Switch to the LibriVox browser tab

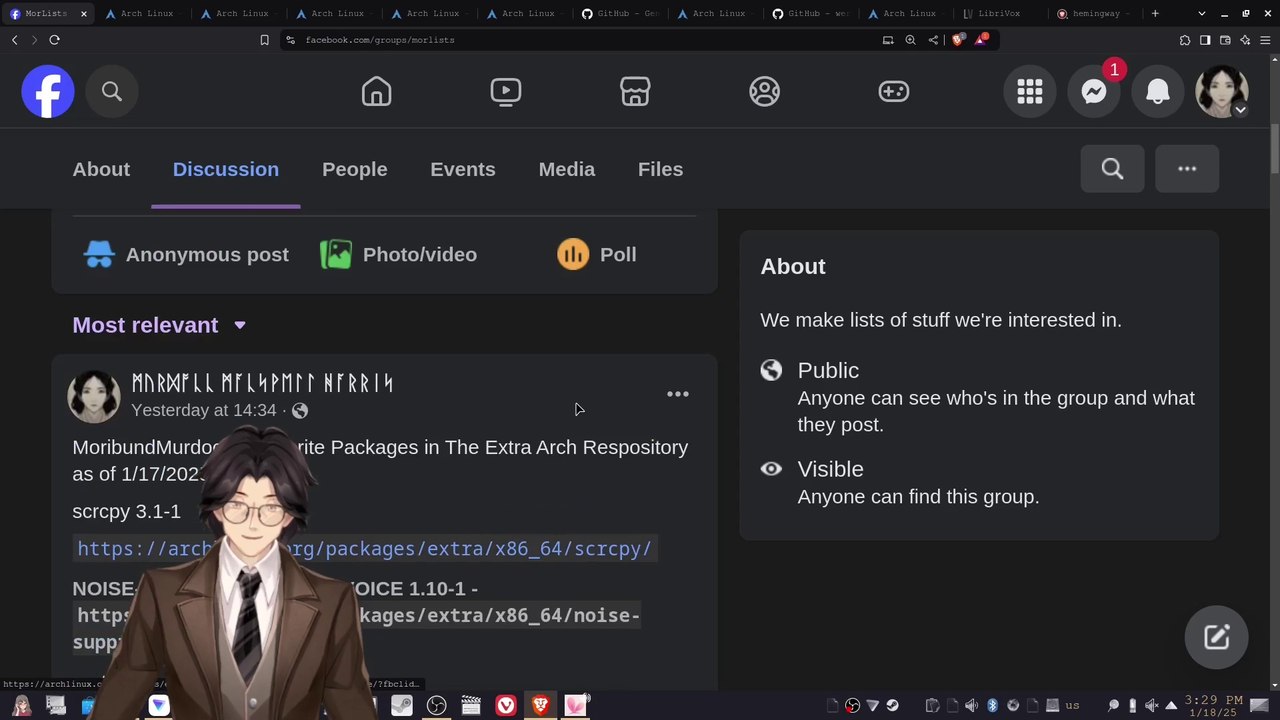click(x=999, y=14)
